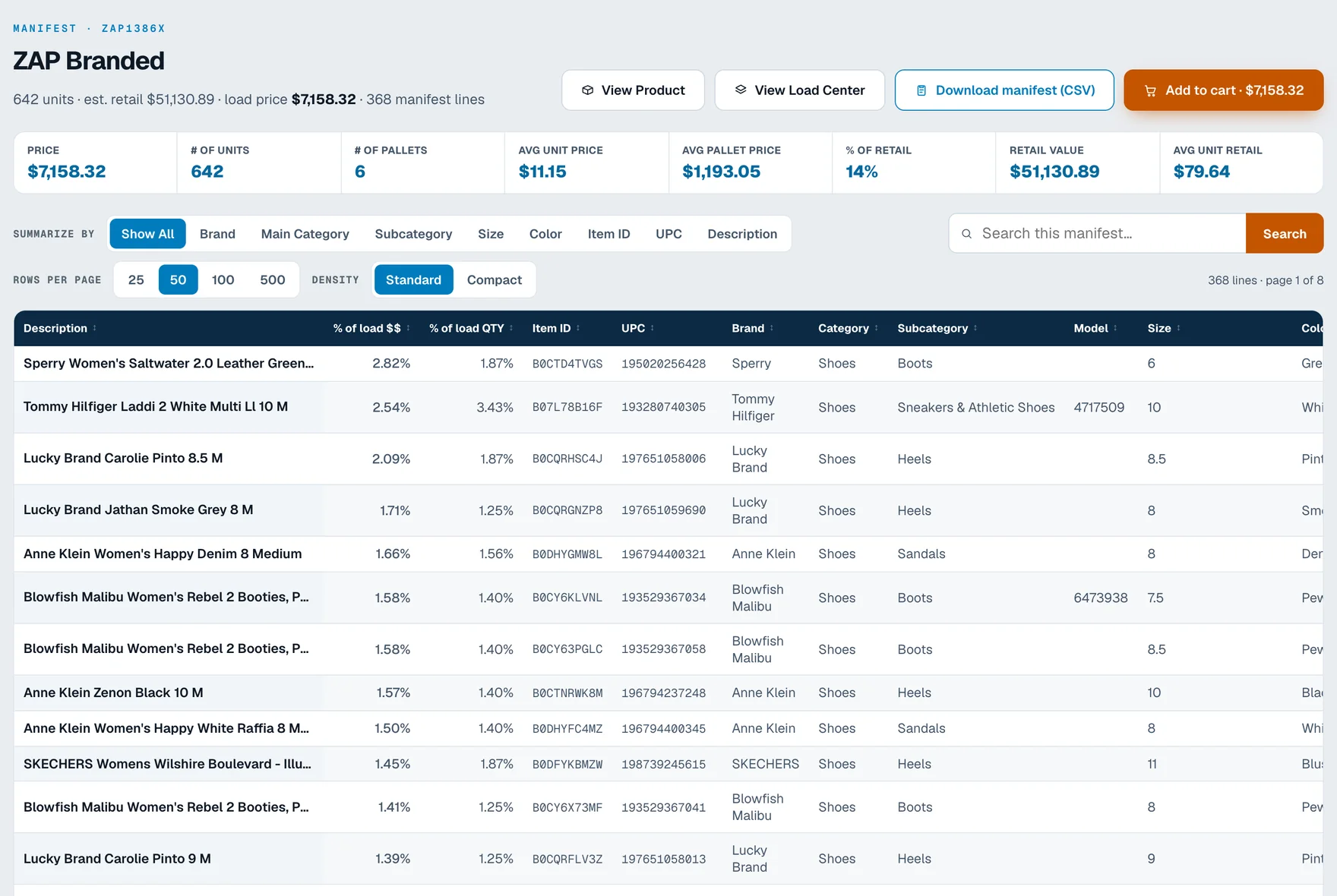The height and width of the screenshot is (896, 1337).
Task: Summarize by Color tab
Action: pos(545,234)
